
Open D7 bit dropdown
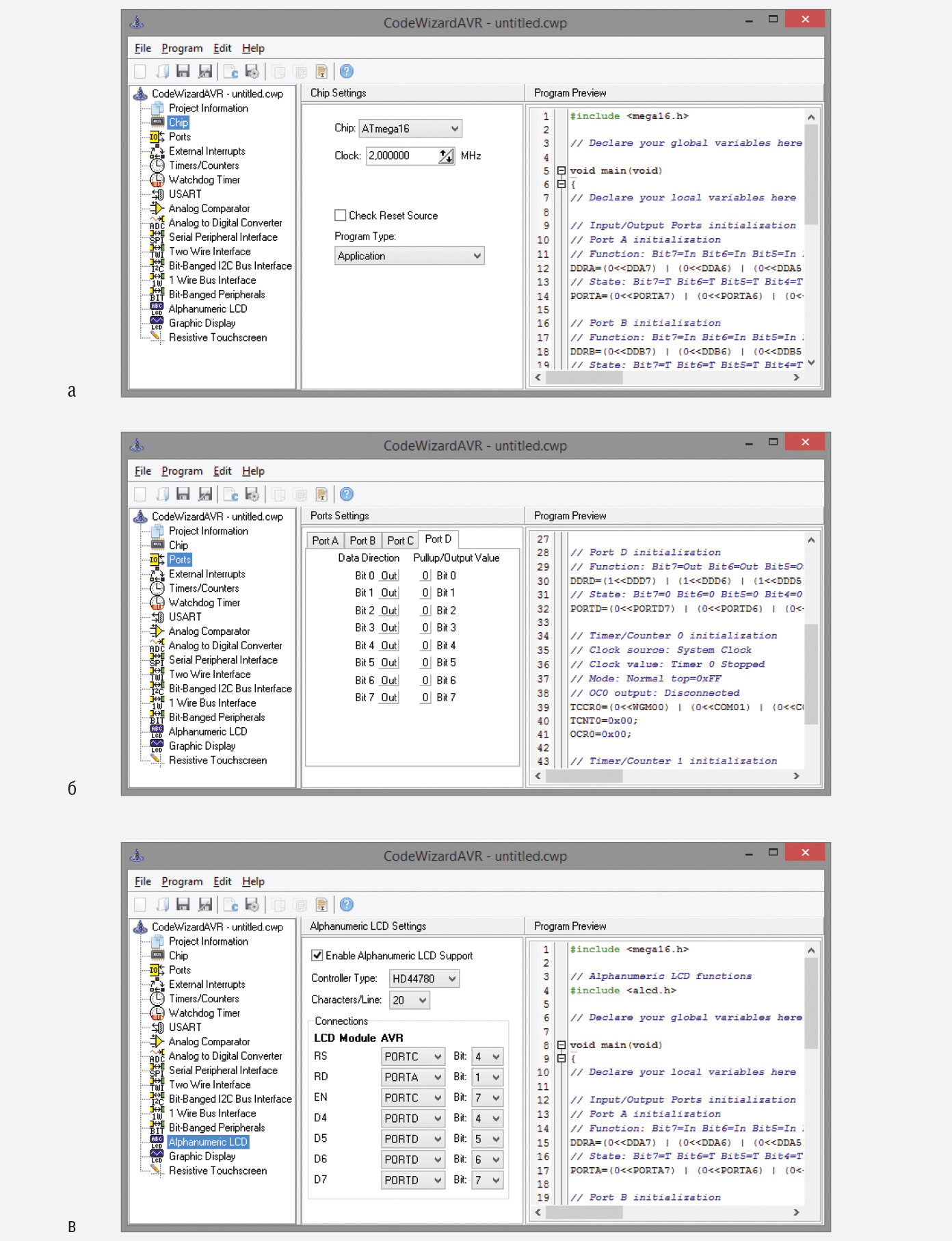click(x=488, y=1180)
